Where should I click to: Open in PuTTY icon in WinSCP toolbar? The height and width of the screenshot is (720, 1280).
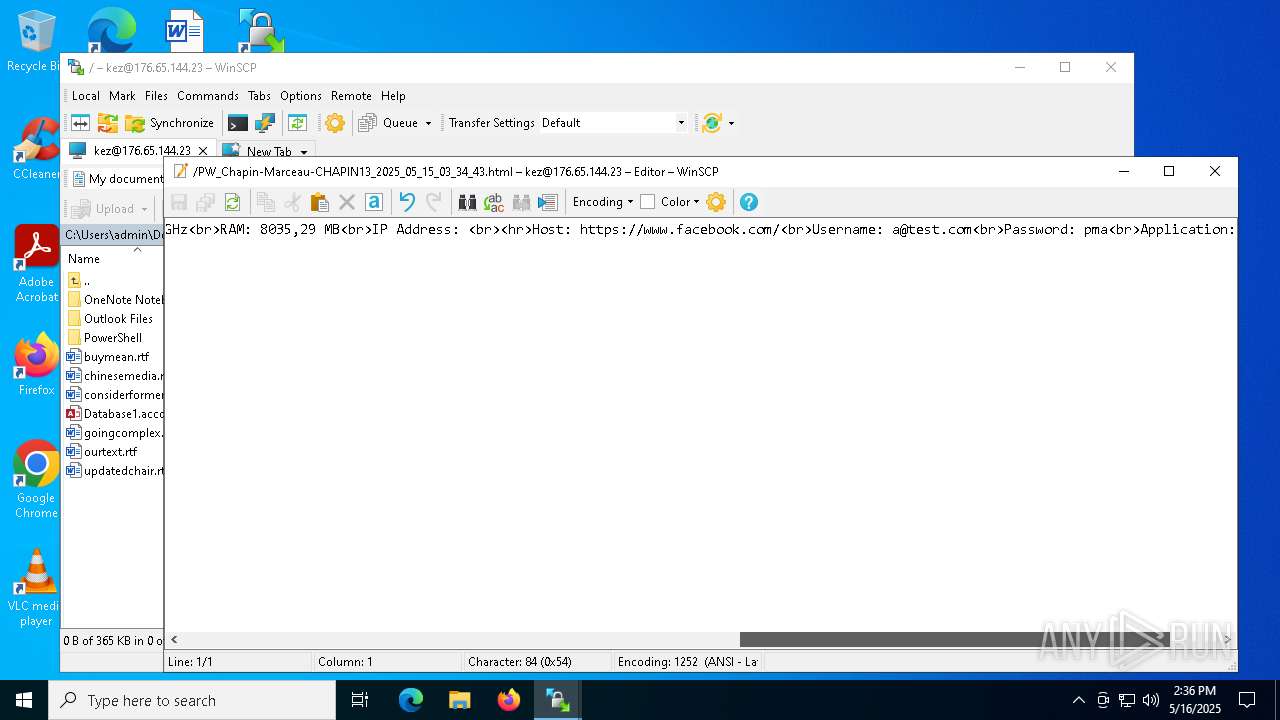click(x=264, y=123)
